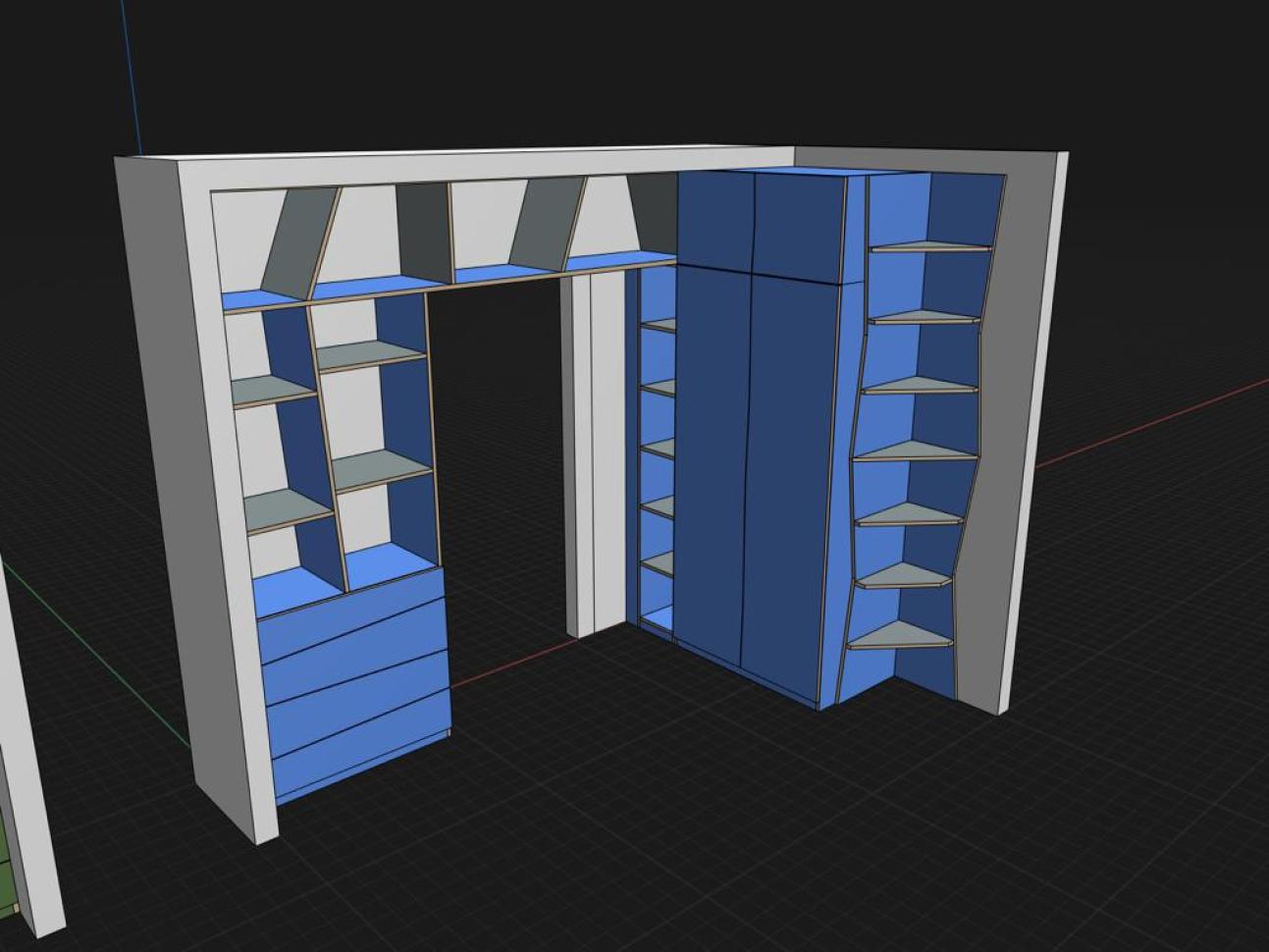
Task: Select upper right cabinet door above wardrobe
Action: pos(798,226)
